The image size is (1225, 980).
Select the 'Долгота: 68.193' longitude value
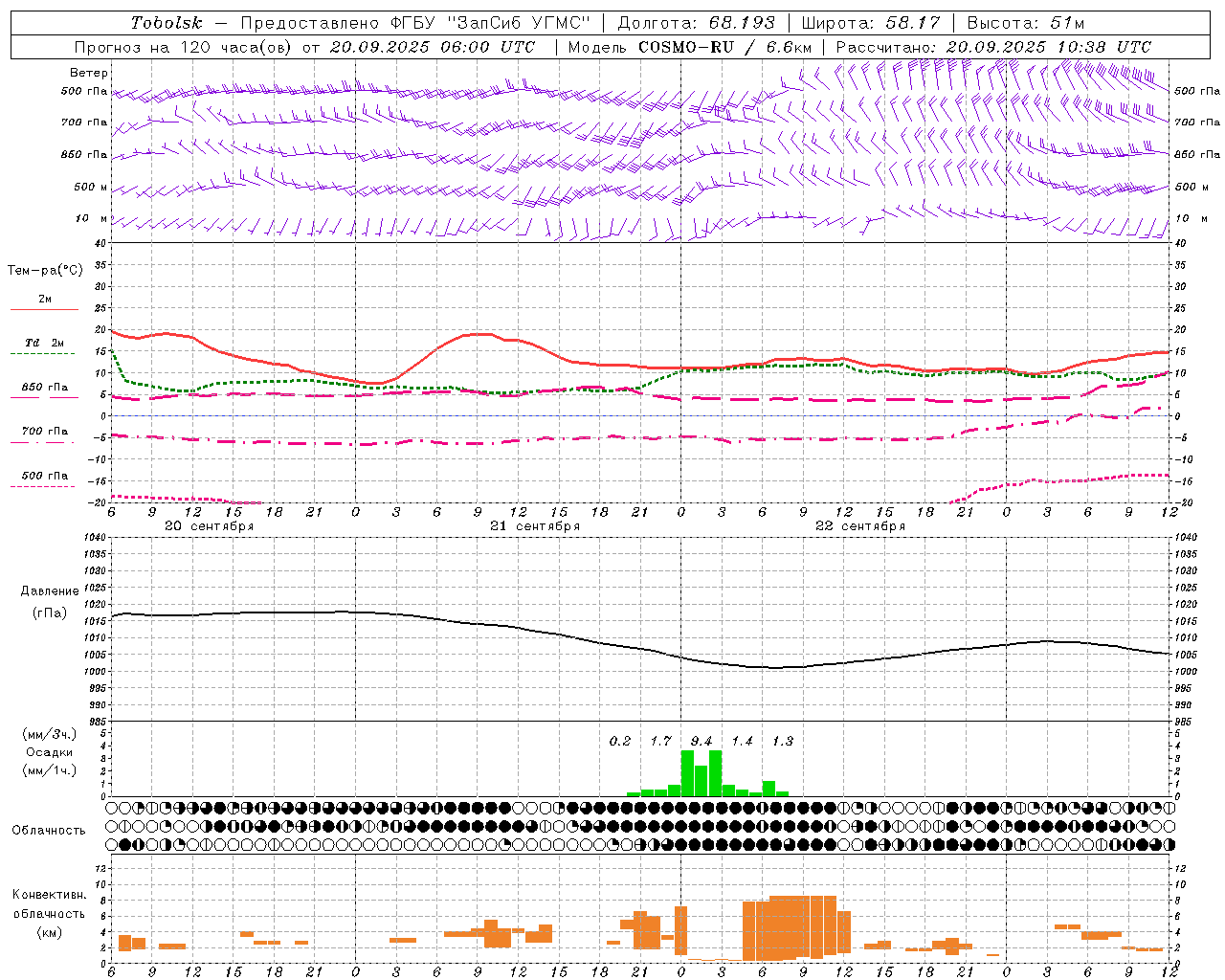(x=695, y=23)
